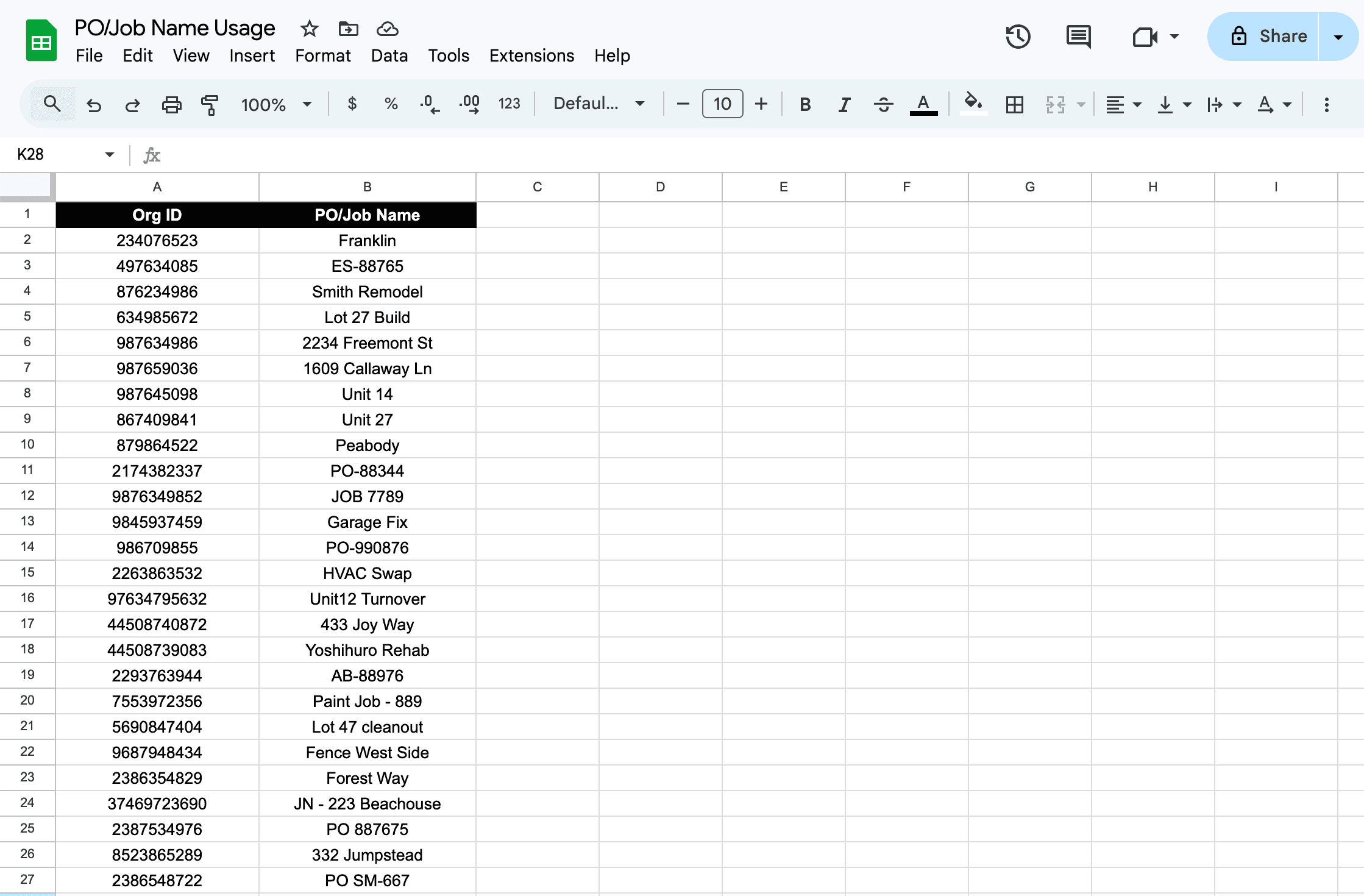Image resolution: width=1364 pixels, height=896 pixels.
Task: Click the print icon in toolbar
Action: click(171, 104)
